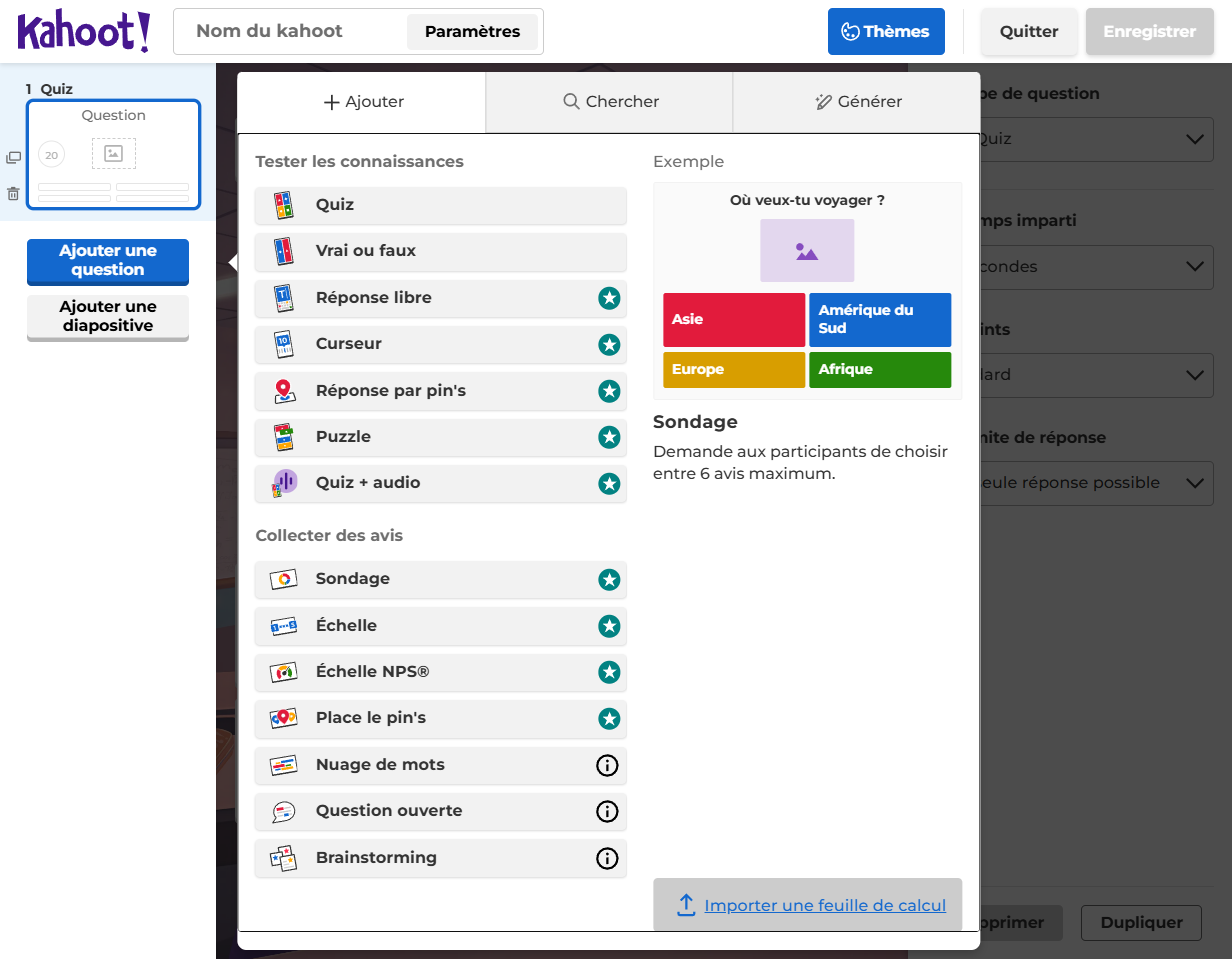Select the Vrai ou faux question type
The height and width of the screenshot is (959, 1232).
[x=441, y=251]
